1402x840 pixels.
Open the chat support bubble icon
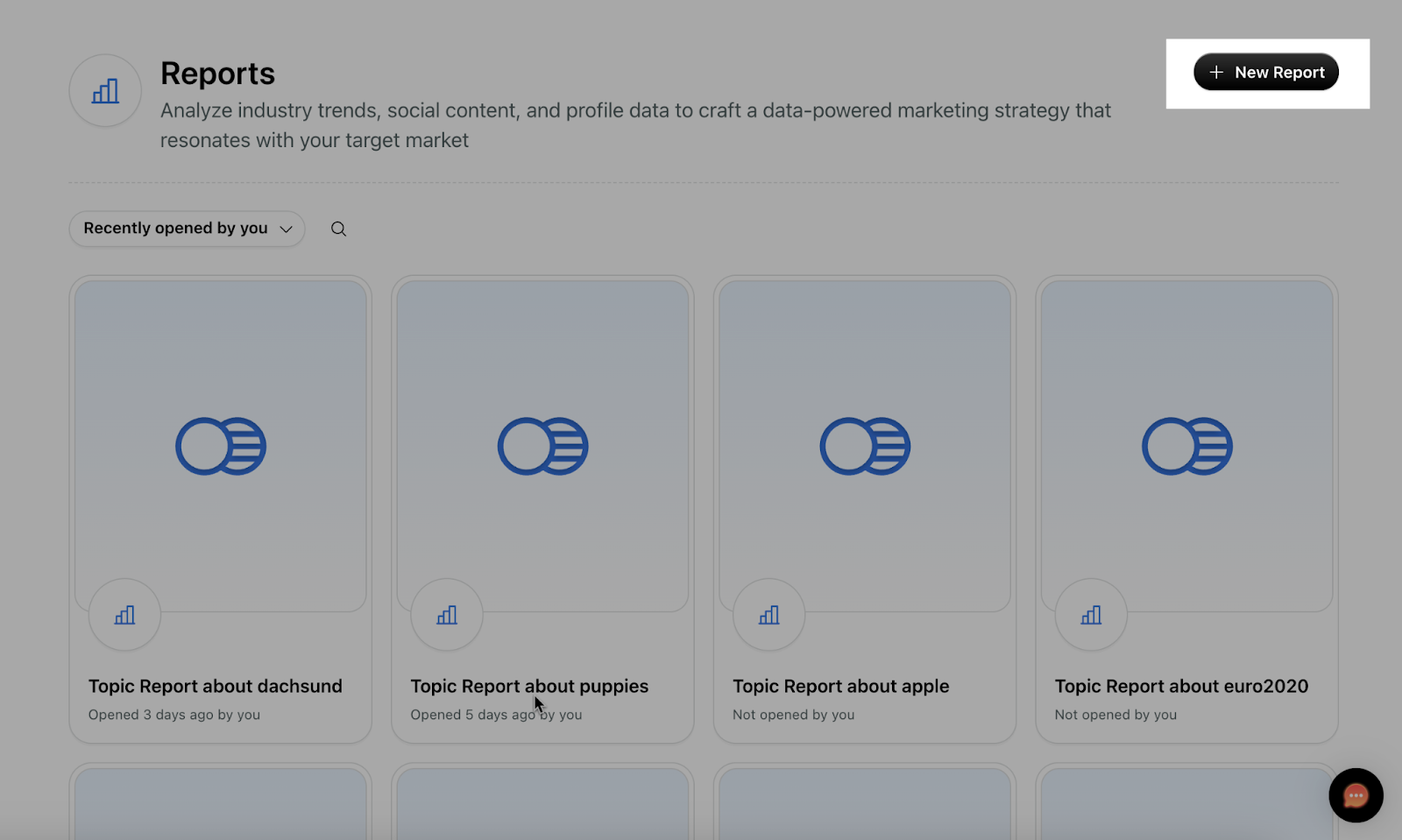[1356, 795]
